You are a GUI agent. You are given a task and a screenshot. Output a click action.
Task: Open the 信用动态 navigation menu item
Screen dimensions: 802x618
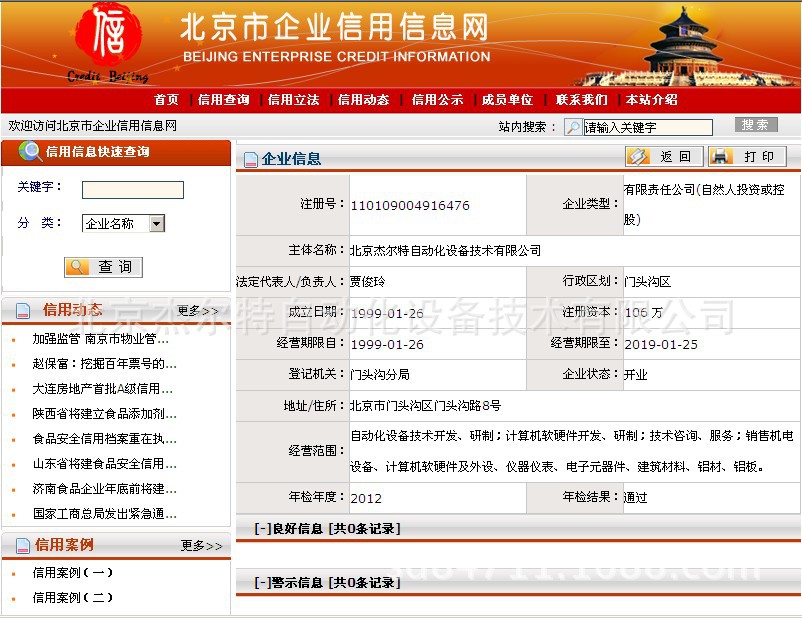364,100
